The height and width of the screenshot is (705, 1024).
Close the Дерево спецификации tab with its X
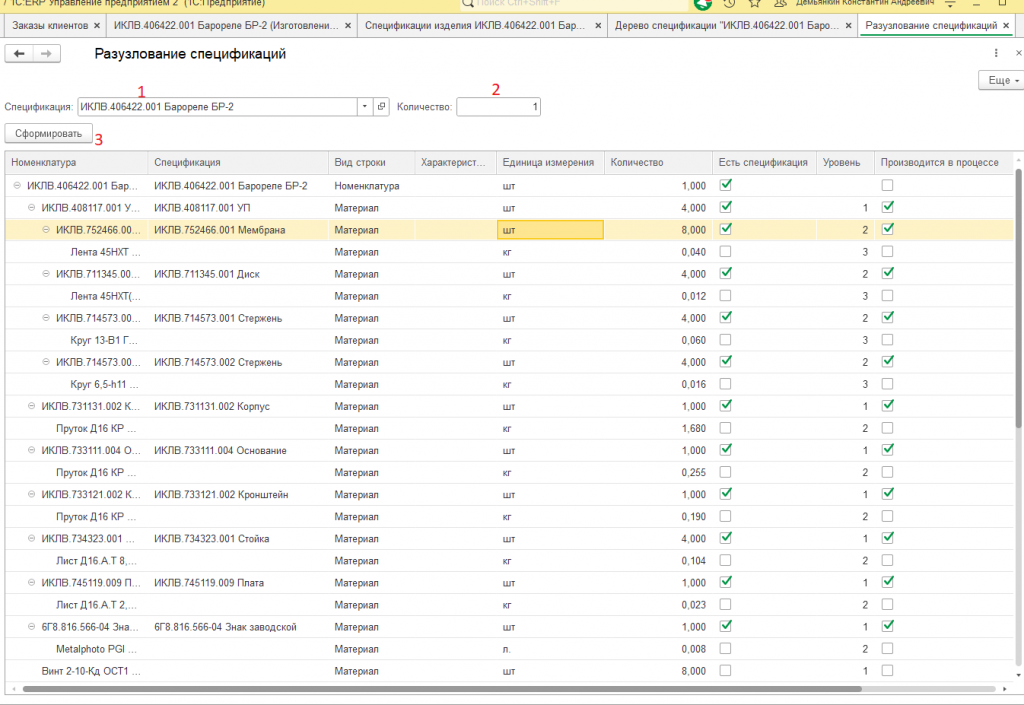tap(848, 24)
